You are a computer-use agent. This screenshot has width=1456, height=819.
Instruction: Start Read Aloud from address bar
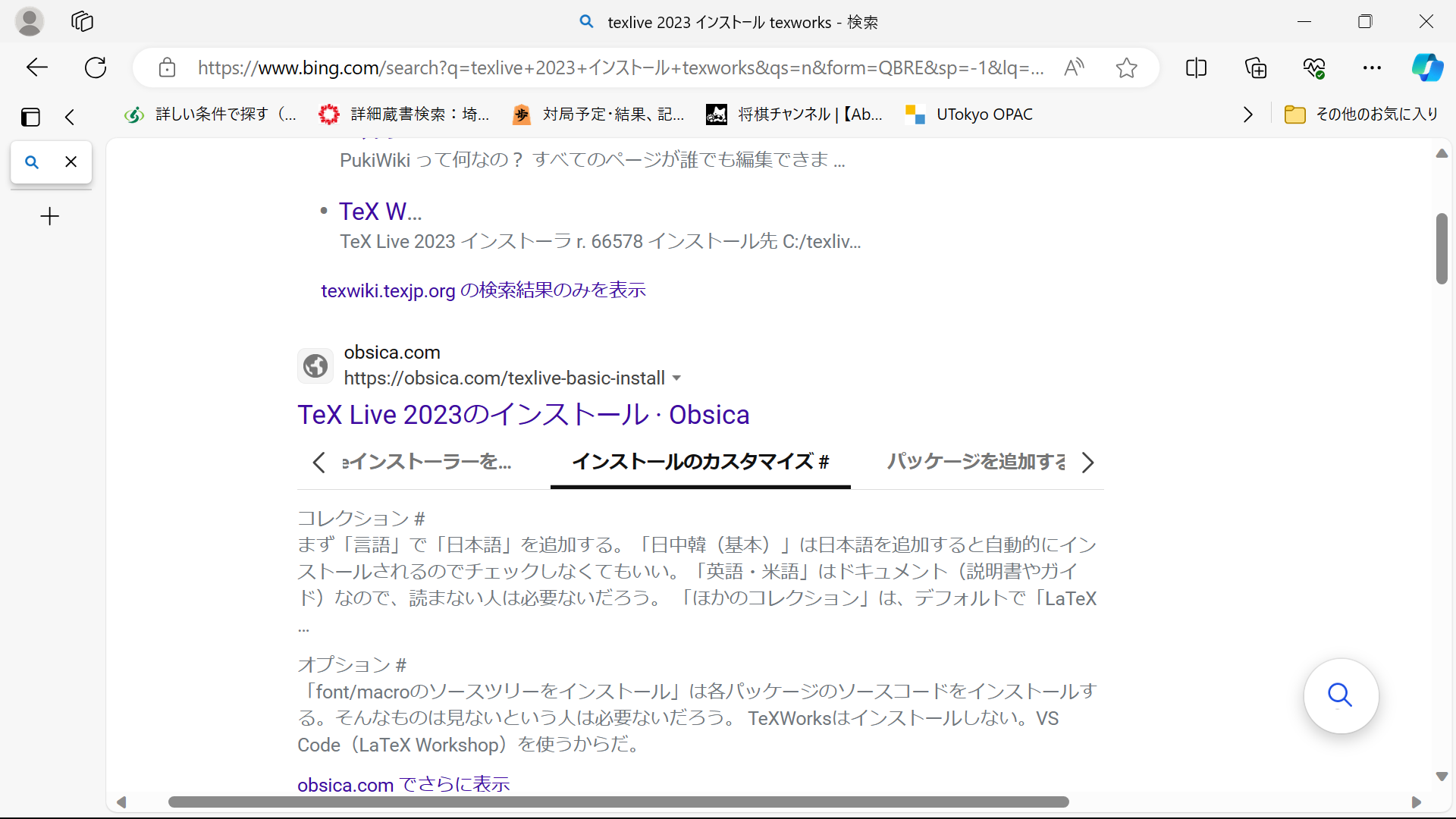tap(1074, 67)
